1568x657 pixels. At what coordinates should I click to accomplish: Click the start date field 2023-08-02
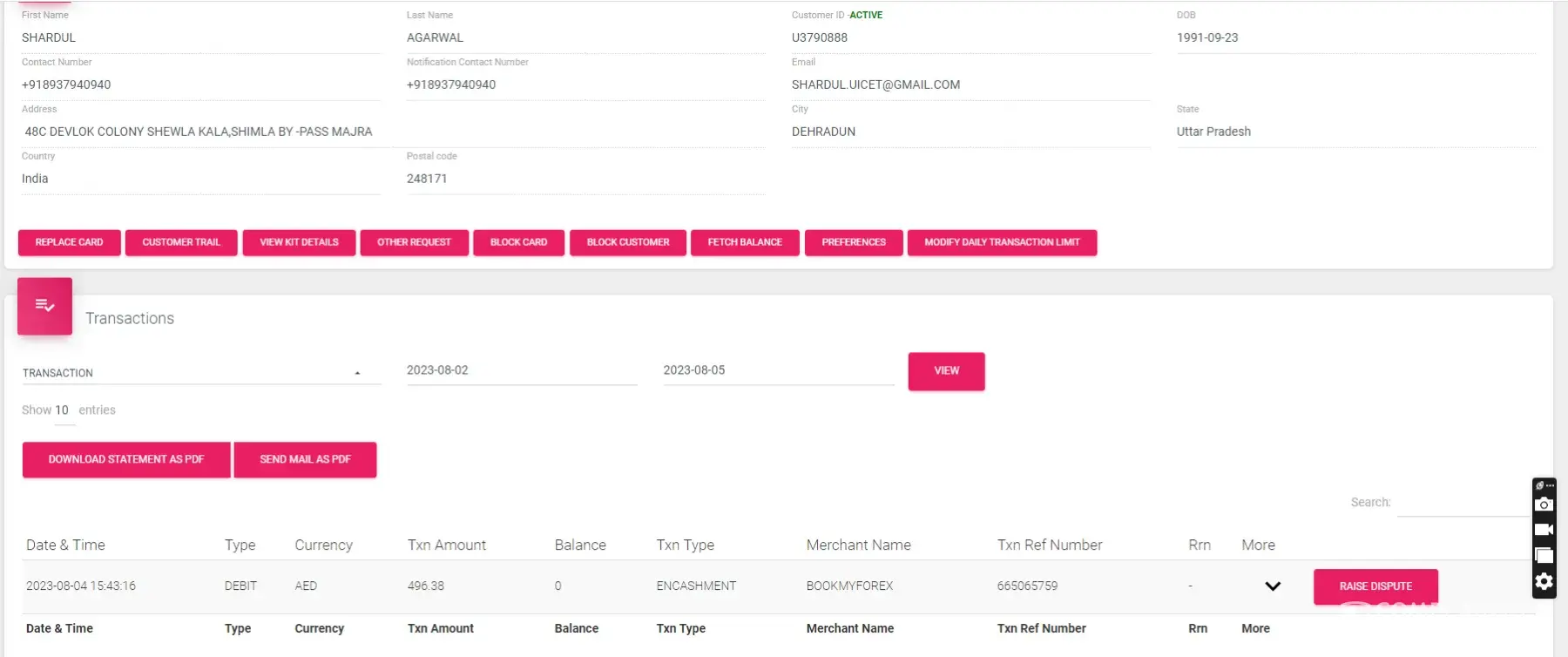click(x=521, y=370)
